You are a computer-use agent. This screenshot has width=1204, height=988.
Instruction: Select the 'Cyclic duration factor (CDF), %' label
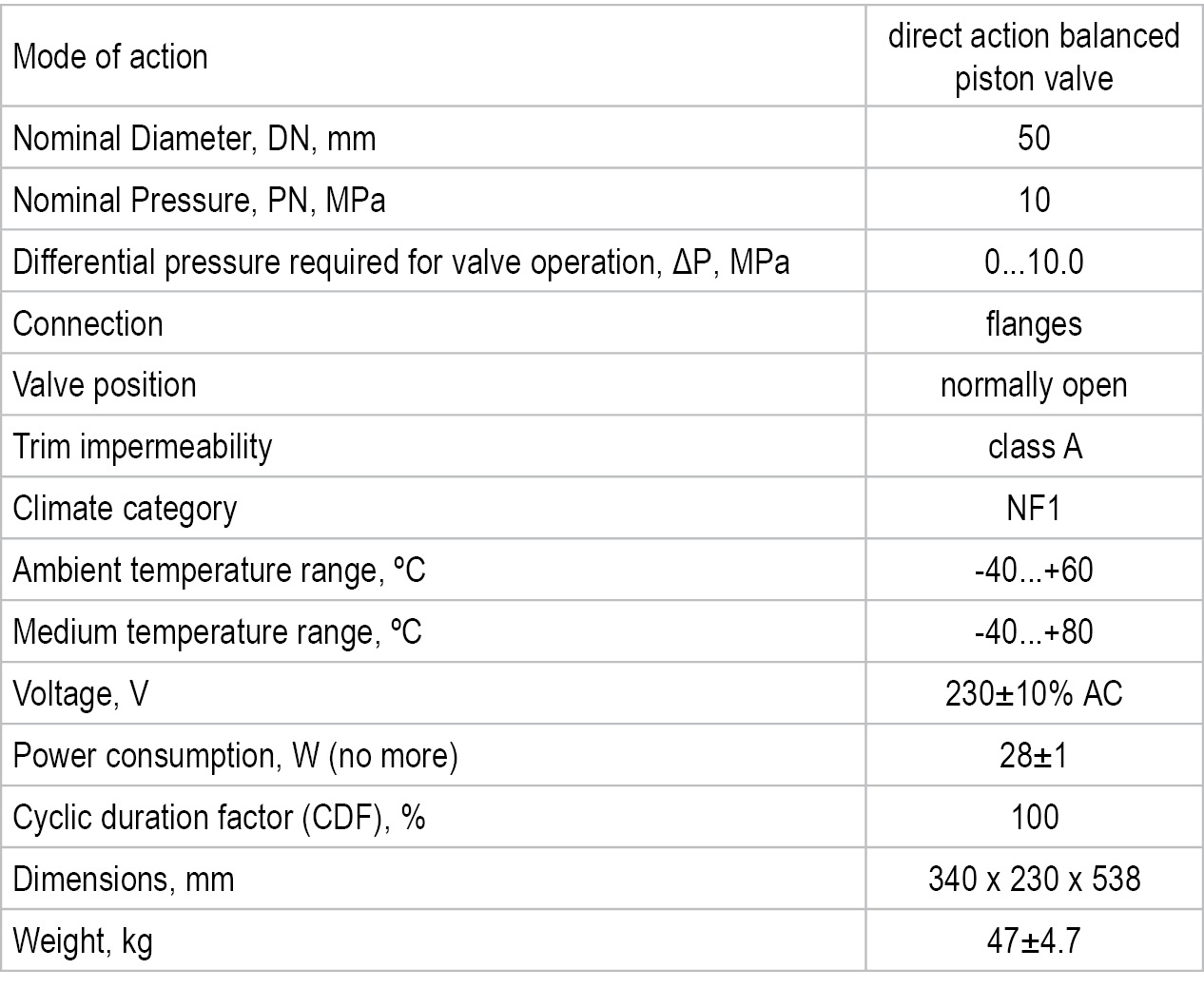pos(219,818)
